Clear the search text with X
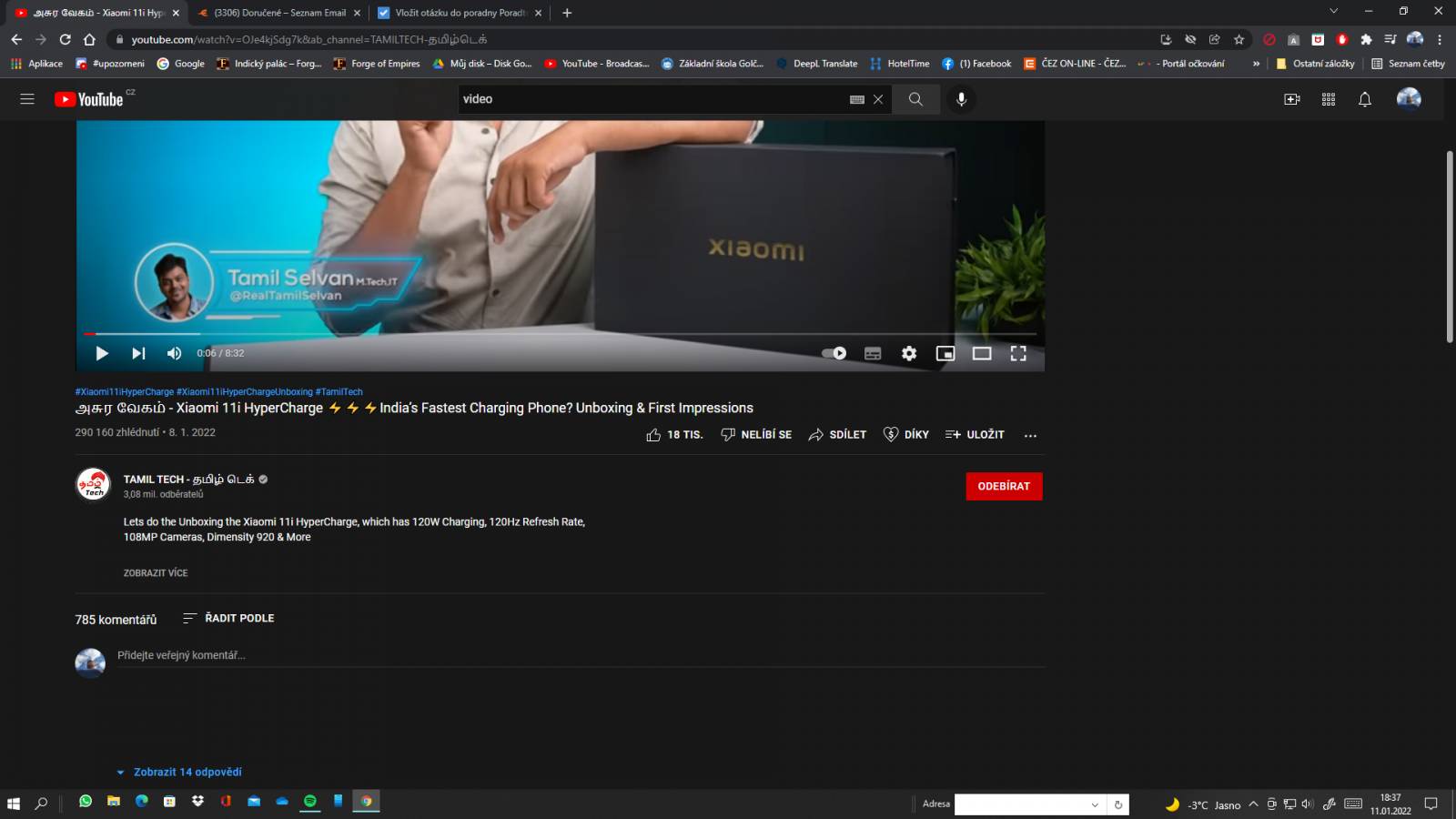Viewport: 1456px width, 819px height. coord(878,99)
